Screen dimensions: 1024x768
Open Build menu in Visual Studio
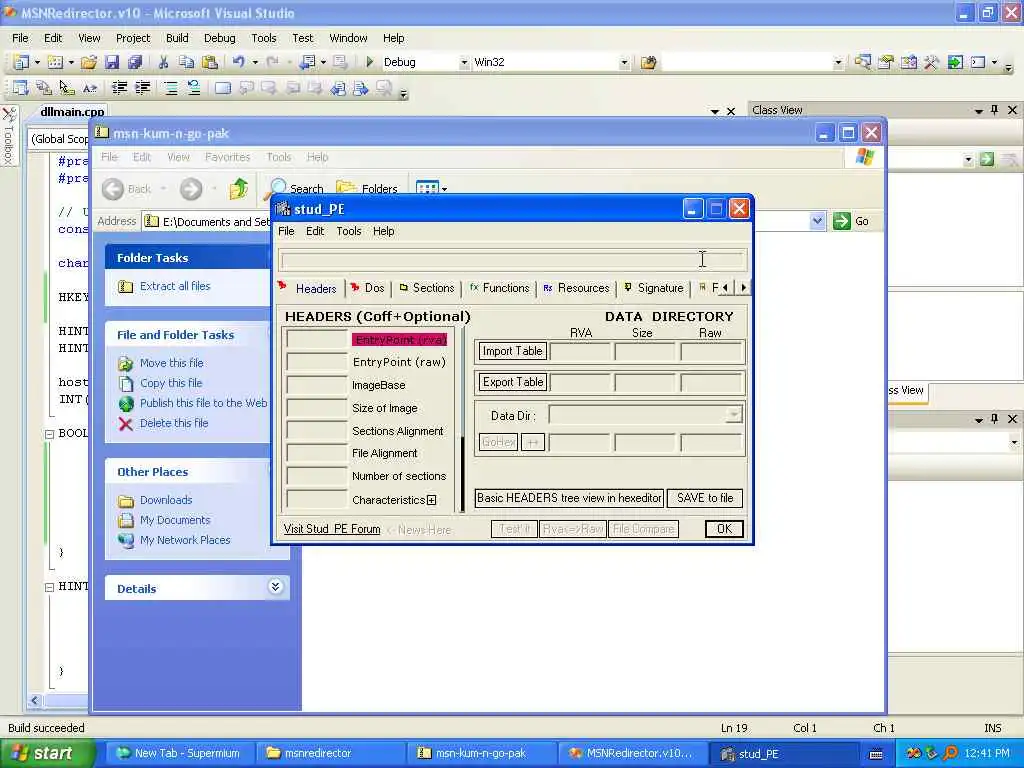point(177,38)
